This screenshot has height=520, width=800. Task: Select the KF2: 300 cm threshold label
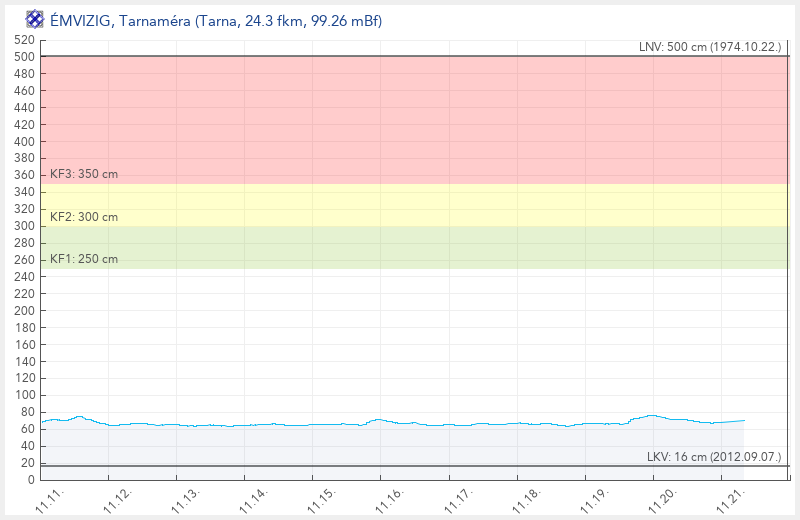click(84, 217)
